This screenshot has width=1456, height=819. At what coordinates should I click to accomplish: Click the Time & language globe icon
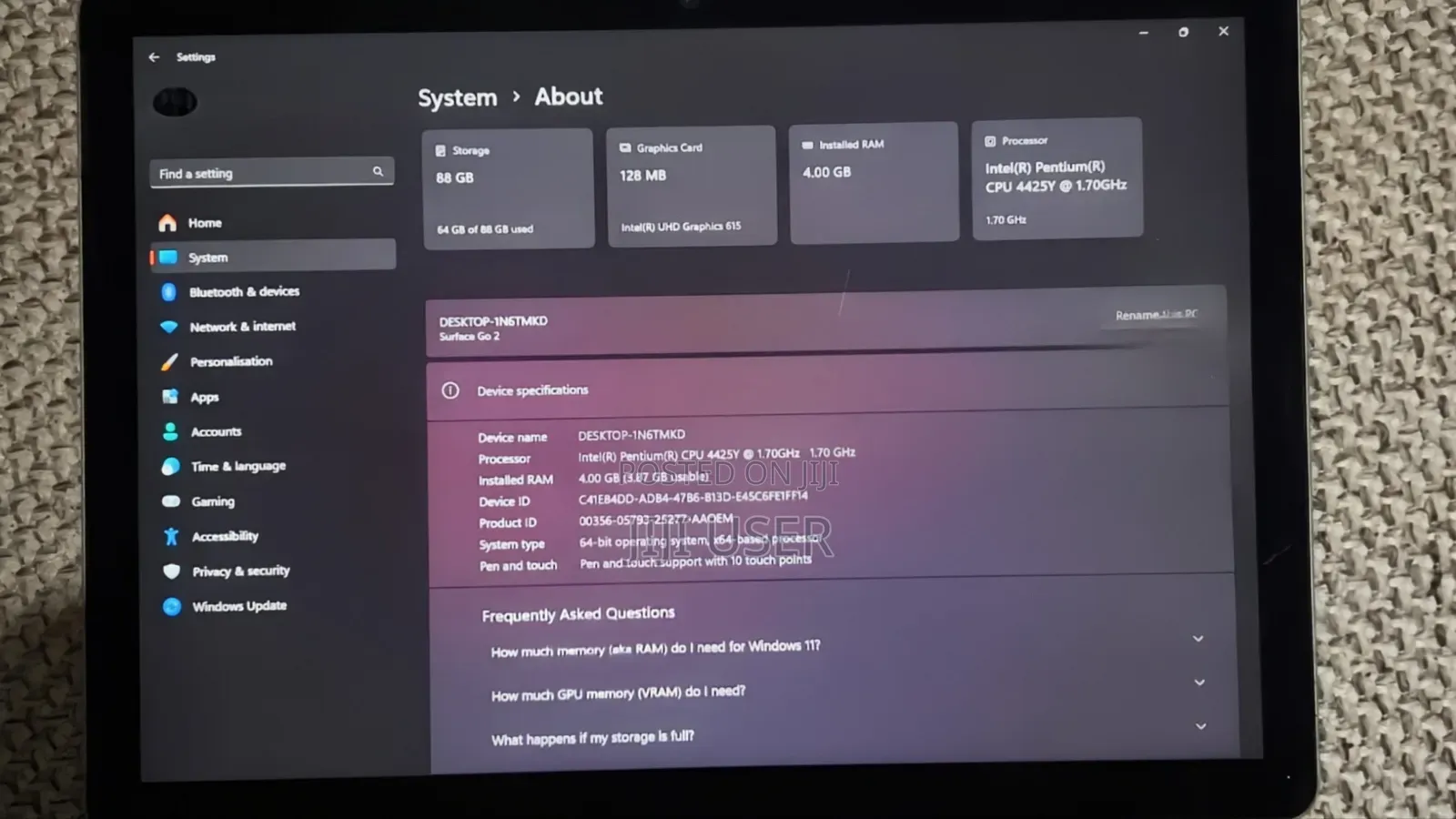[x=171, y=467]
